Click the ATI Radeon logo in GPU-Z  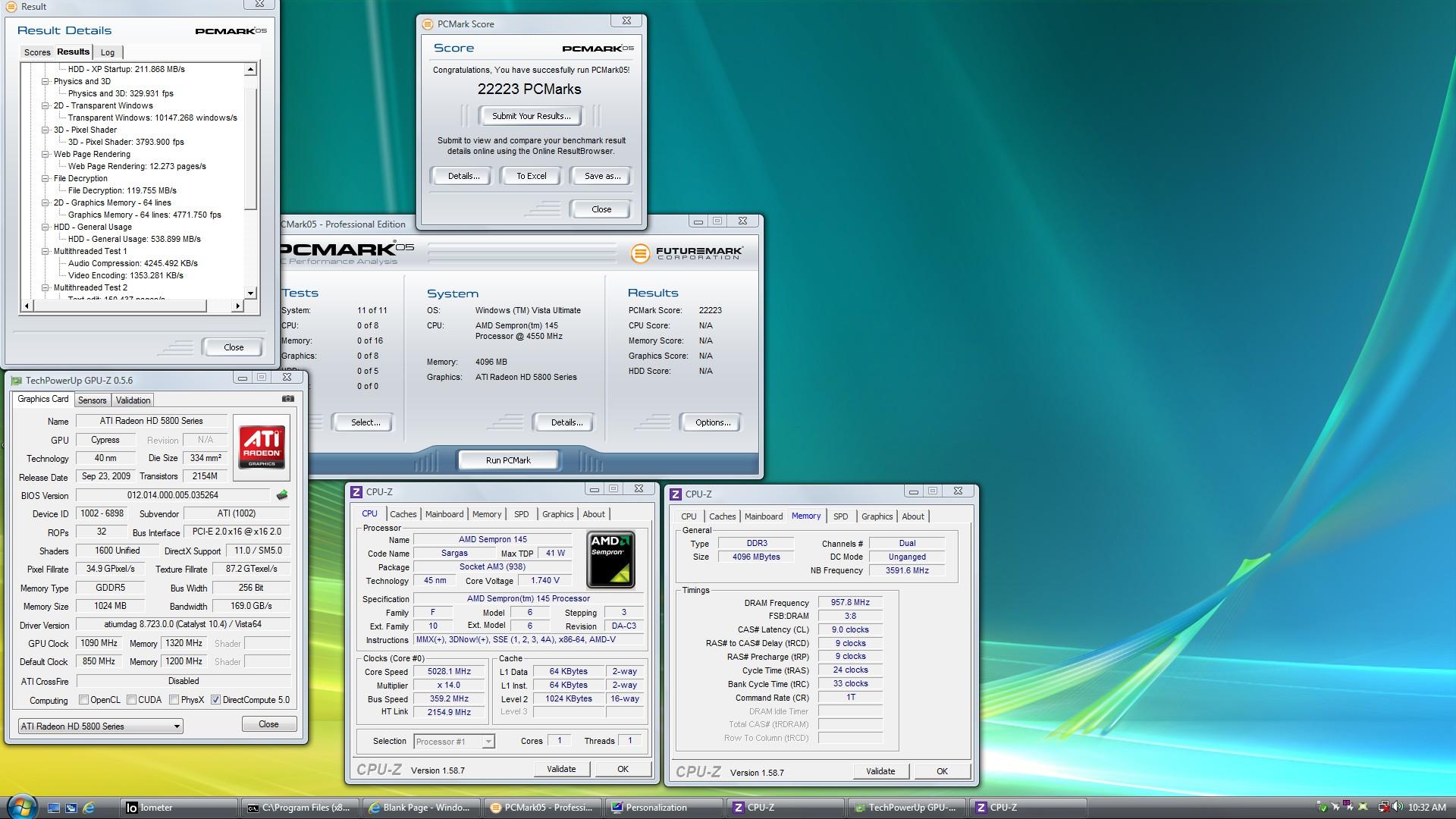(262, 447)
